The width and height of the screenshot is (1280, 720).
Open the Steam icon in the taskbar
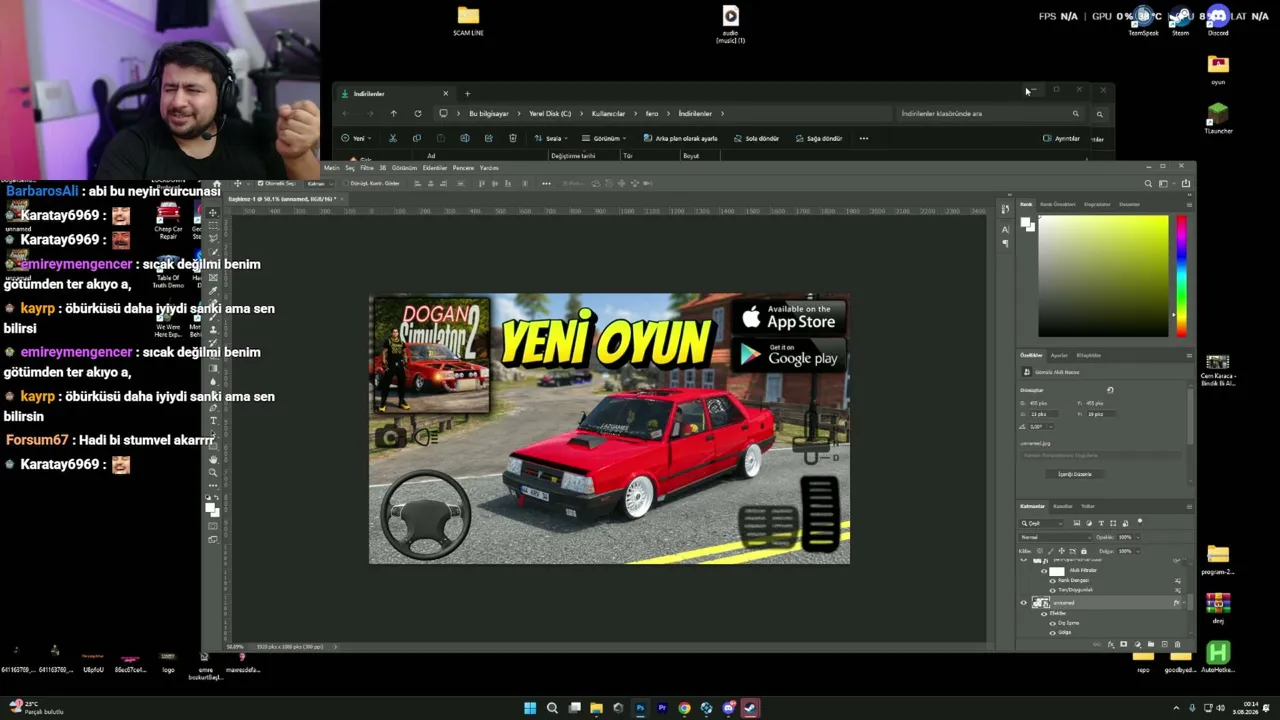click(x=750, y=708)
